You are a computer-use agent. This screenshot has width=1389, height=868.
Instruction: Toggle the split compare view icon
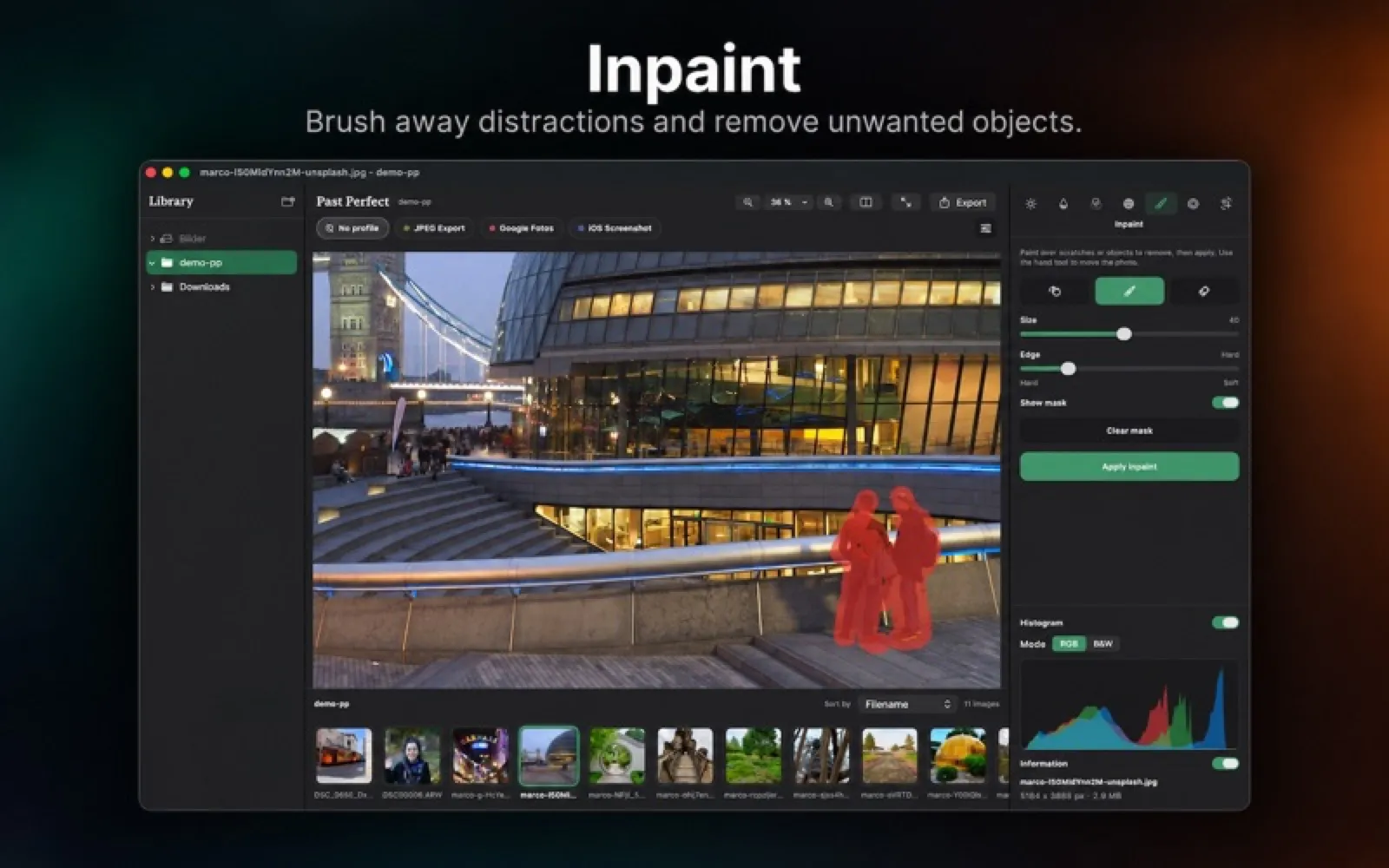pos(866,202)
